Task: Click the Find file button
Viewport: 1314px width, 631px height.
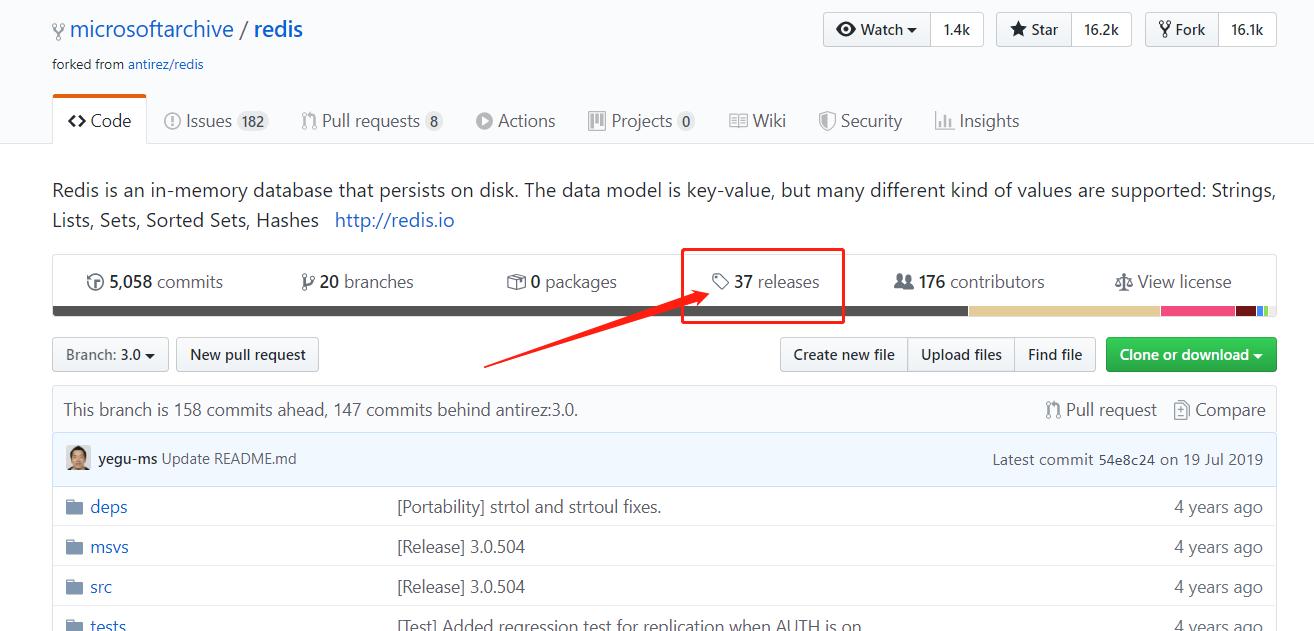Action: point(1055,354)
